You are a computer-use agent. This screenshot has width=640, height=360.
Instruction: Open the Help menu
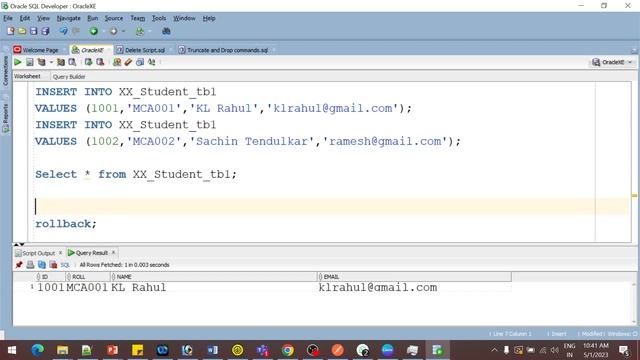209,18
